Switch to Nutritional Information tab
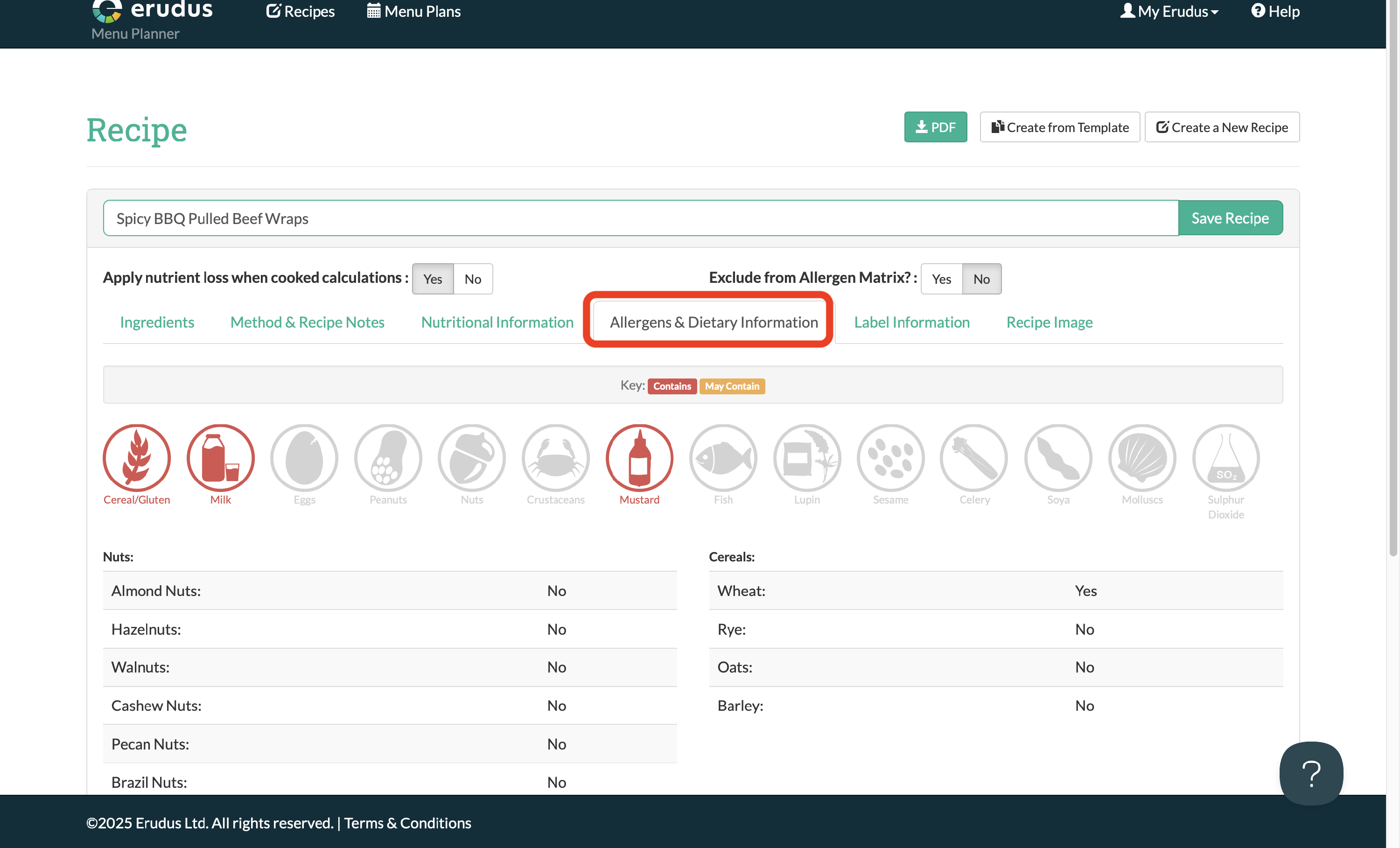The width and height of the screenshot is (1400, 848). [x=497, y=322]
